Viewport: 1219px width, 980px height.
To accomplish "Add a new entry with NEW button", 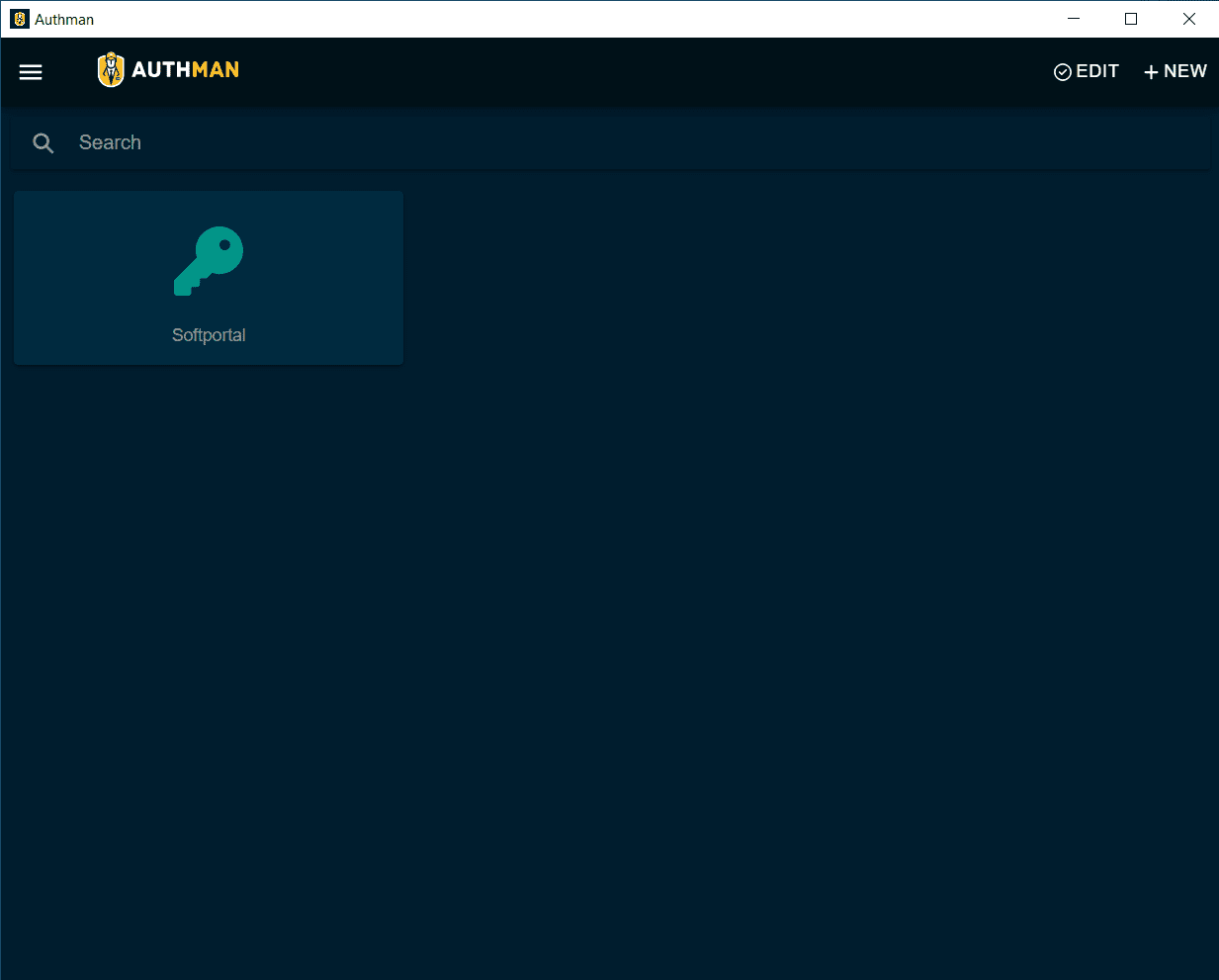I will (x=1175, y=71).
